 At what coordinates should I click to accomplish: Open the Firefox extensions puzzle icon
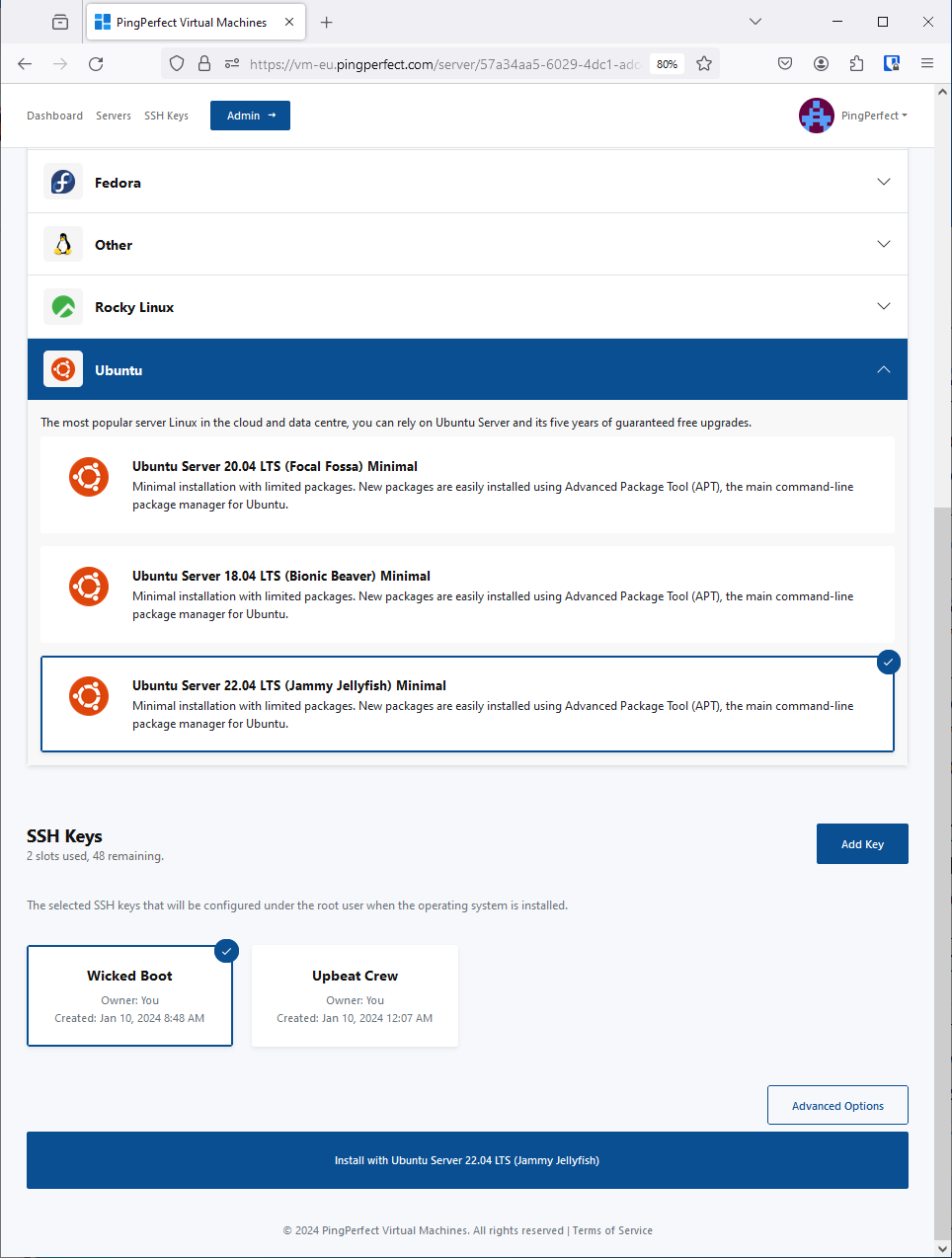pos(856,64)
